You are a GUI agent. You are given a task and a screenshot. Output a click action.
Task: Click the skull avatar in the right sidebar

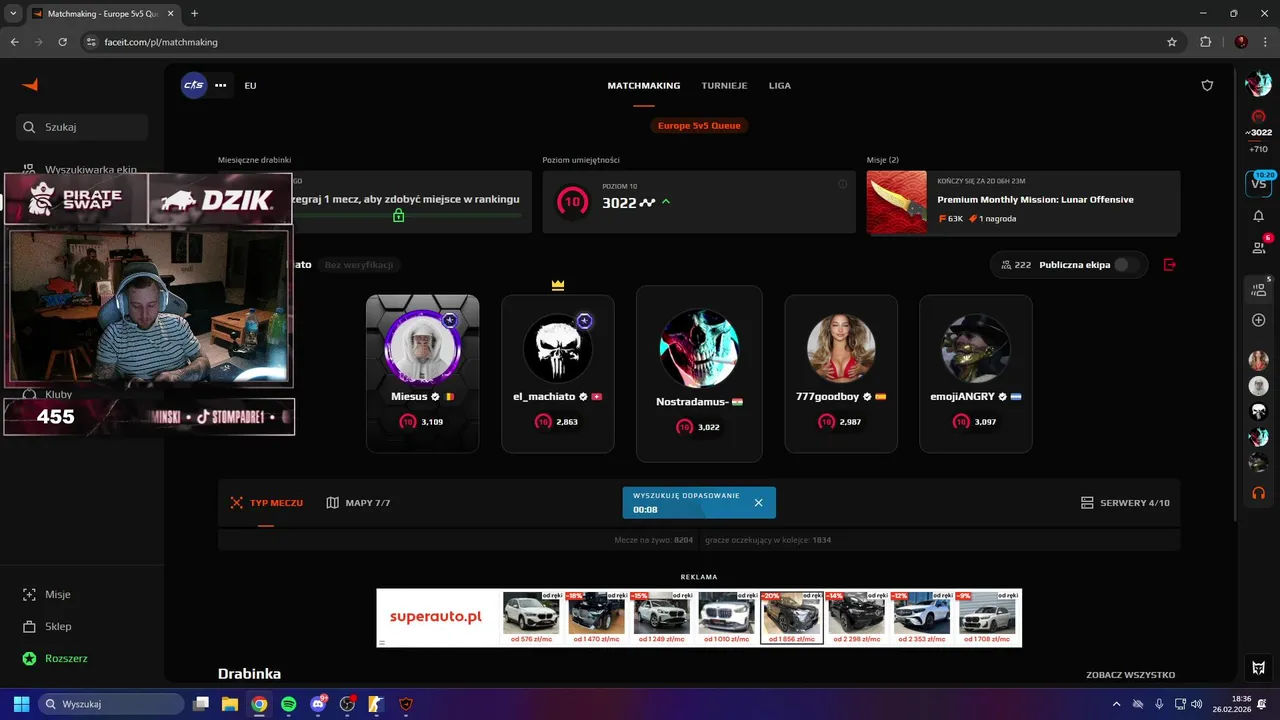point(1258,411)
